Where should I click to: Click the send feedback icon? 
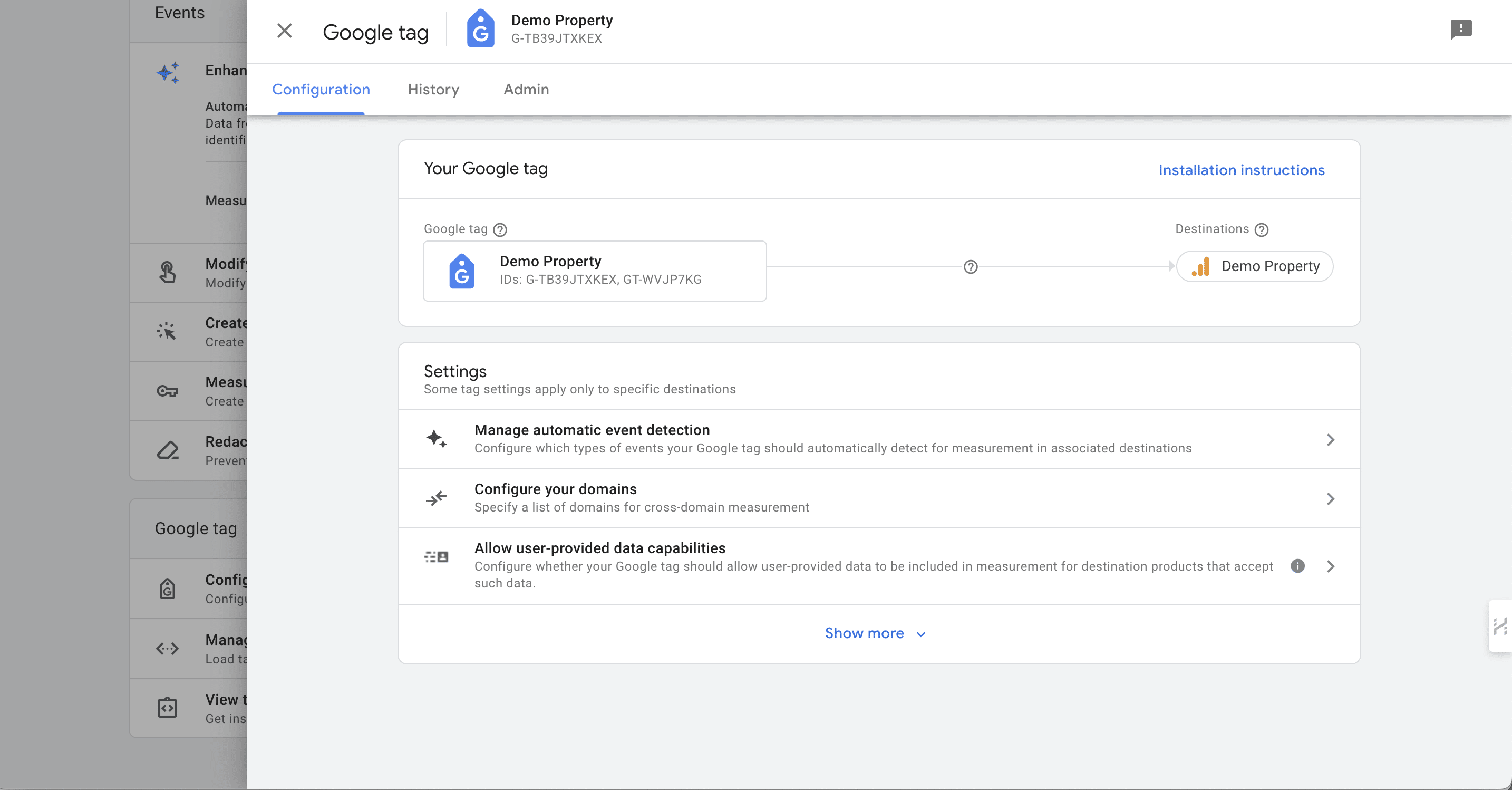pos(1461,30)
